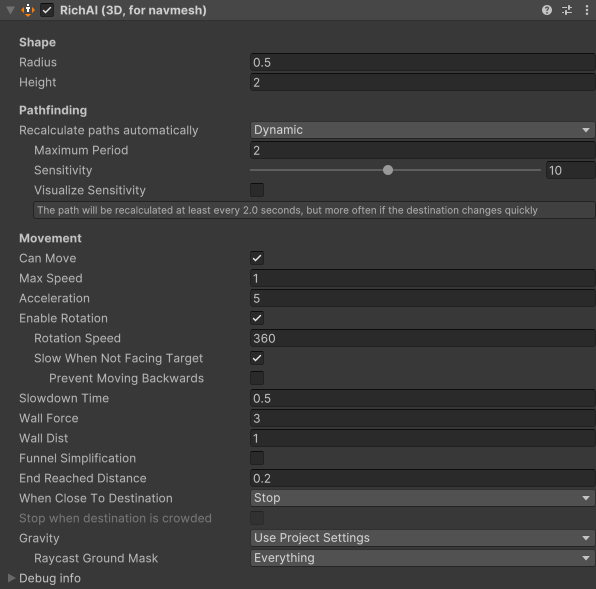
Task: Collapse the RichAI component foldout arrow
Action: [10, 10]
